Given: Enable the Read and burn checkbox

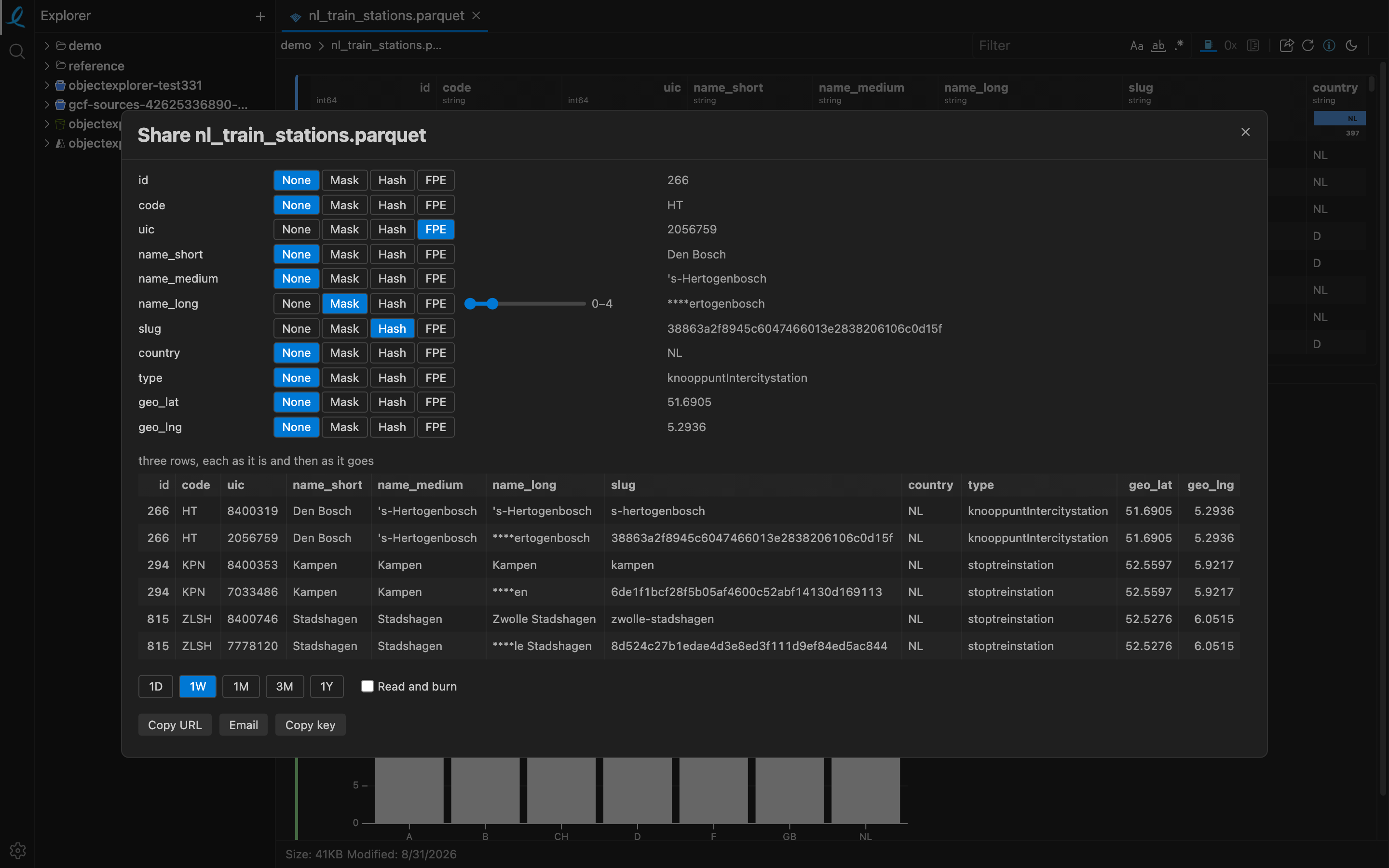Looking at the screenshot, I should click(x=368, y=686).
